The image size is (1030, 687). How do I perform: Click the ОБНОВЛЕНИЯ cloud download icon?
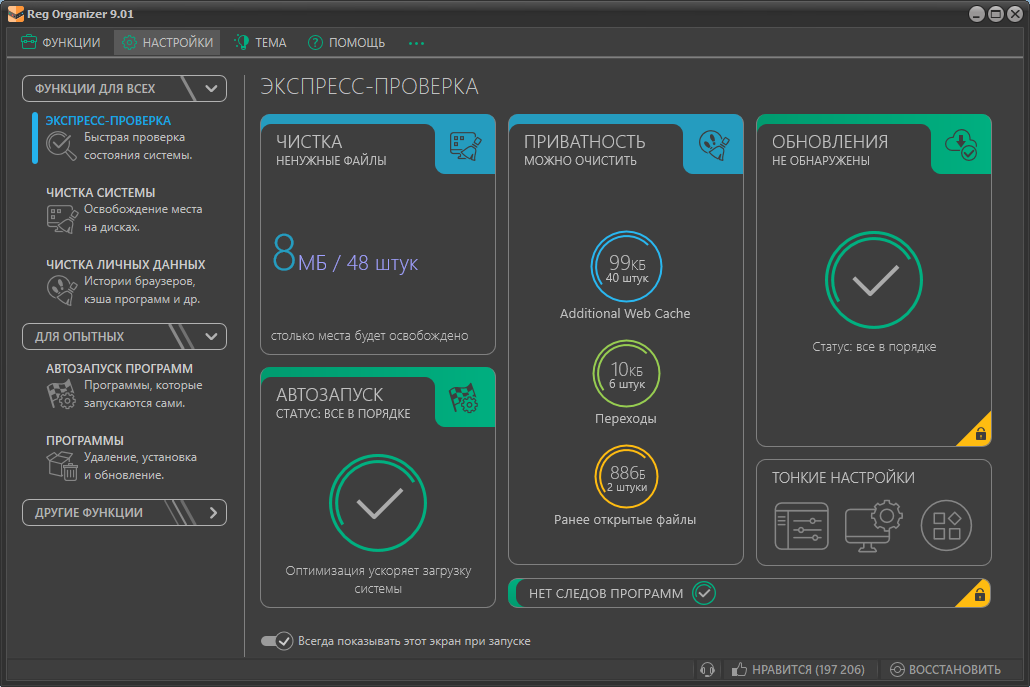pos(960,145)
